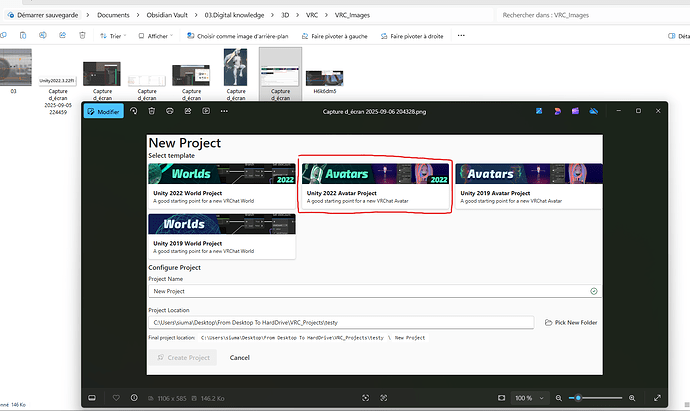Click the Modifier edit button
Screen dimensions: 690x411
point(105,111)
